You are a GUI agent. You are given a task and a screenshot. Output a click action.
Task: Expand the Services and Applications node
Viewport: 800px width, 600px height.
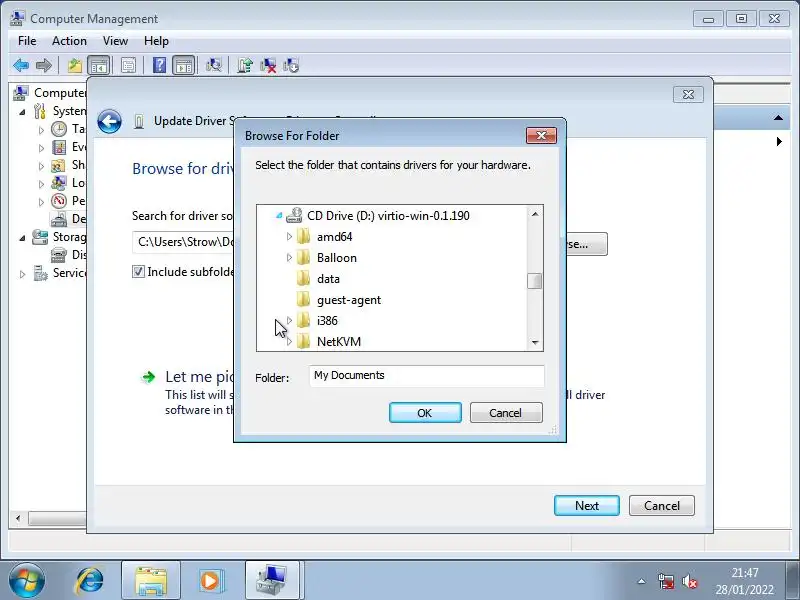(x=22, y=274)
